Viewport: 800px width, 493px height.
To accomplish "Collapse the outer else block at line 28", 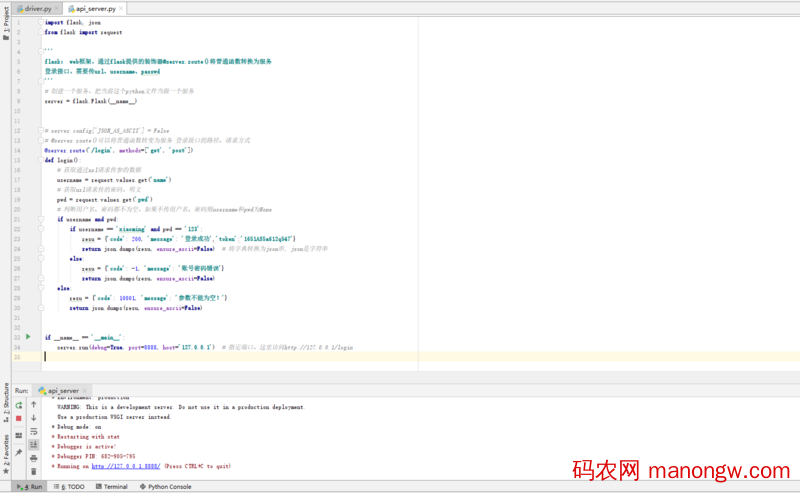I will click(x=41, y=288).
